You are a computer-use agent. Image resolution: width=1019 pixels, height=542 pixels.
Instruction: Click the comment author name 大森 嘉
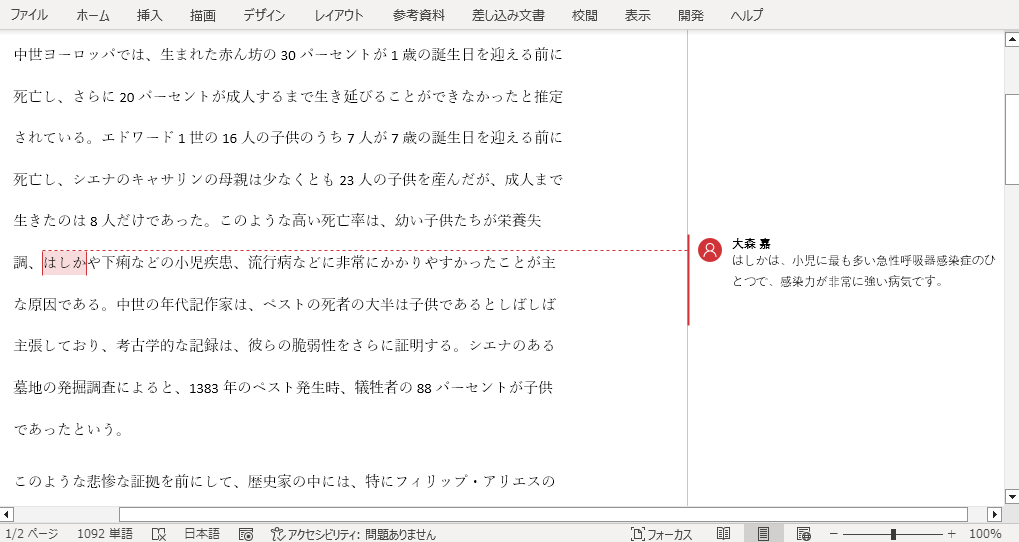[751, 244]
